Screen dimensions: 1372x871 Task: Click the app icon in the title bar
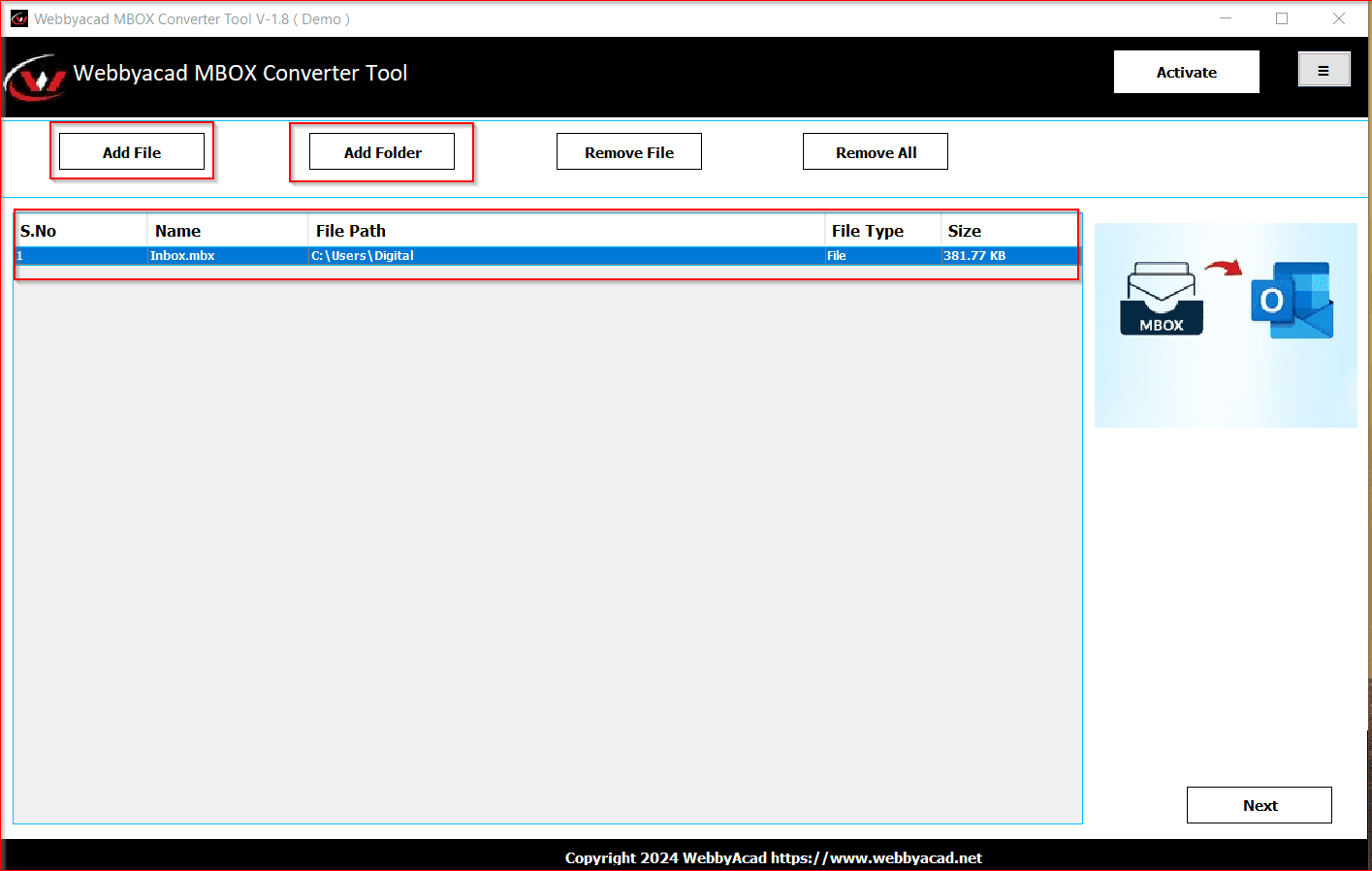(x=18, y=17)
